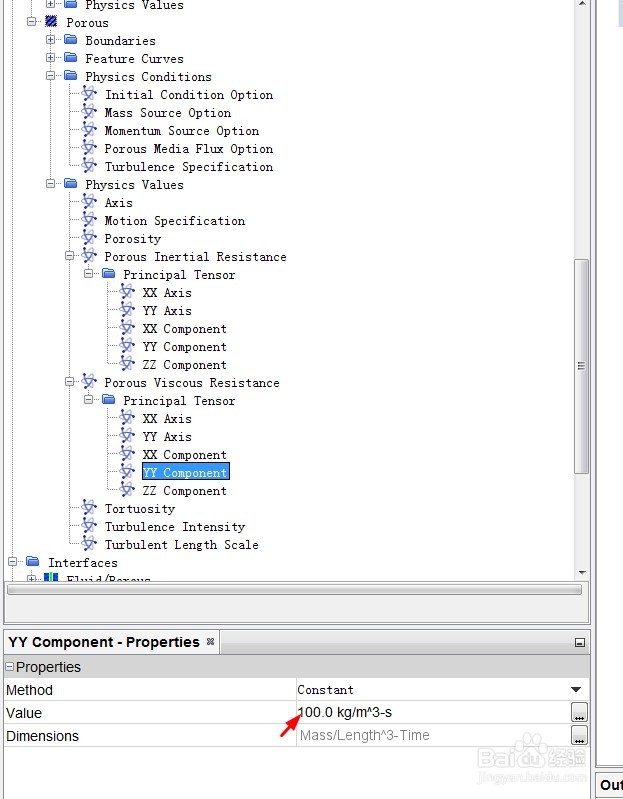Click the Mass Source Option node icon
Screen dimensions: 623x799
point(89,112)
